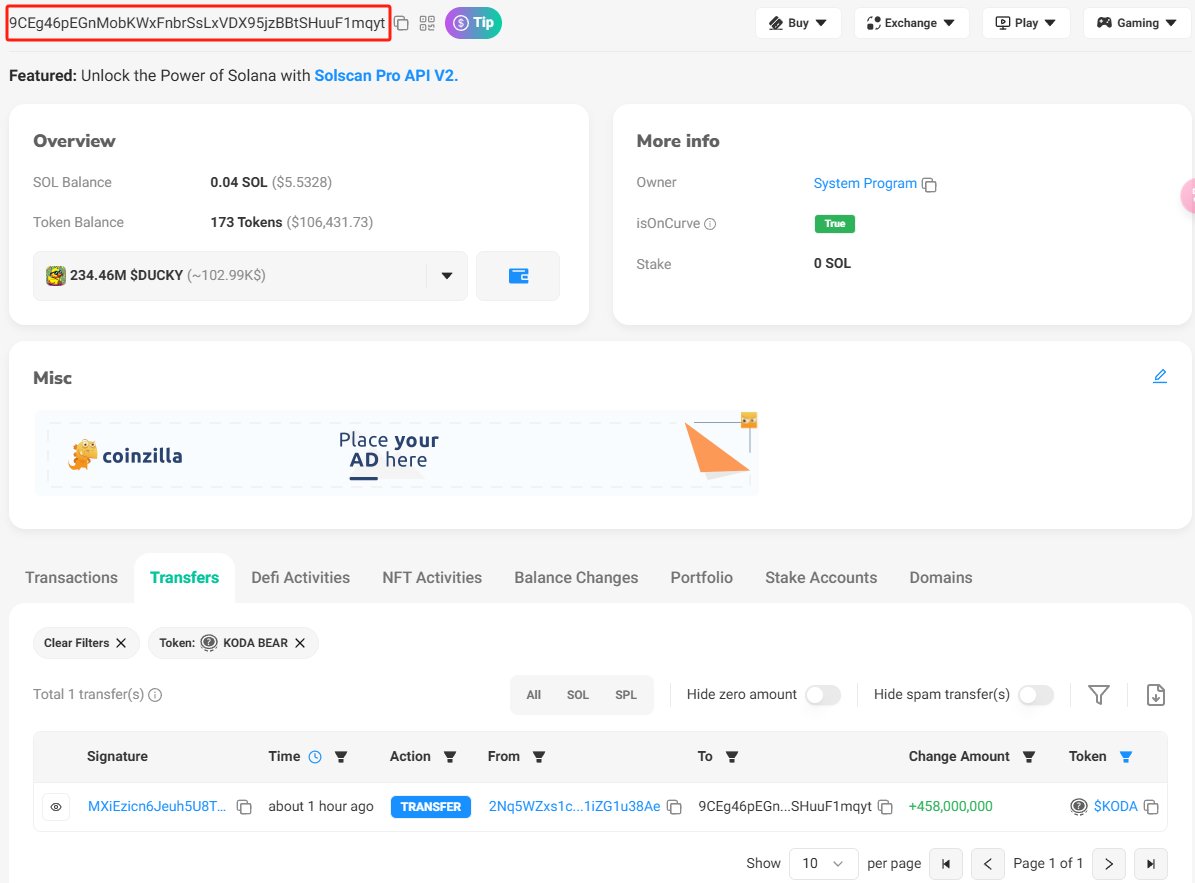Go to the previous page

988,864
